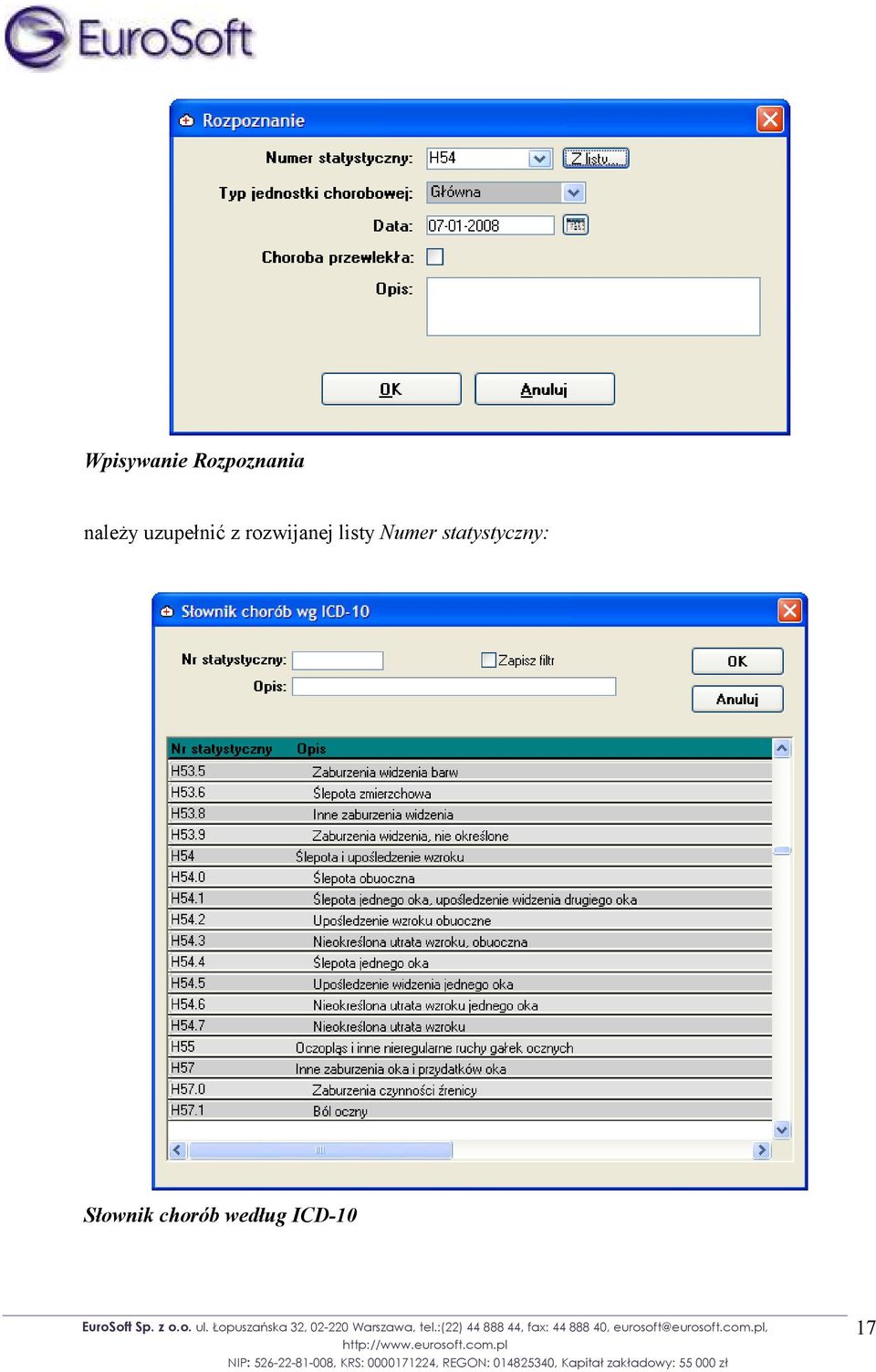This screenshot has height=1372, width=876.
Task: Select row H57.1 Ból oczny
Action: [x=470, y=1110]
